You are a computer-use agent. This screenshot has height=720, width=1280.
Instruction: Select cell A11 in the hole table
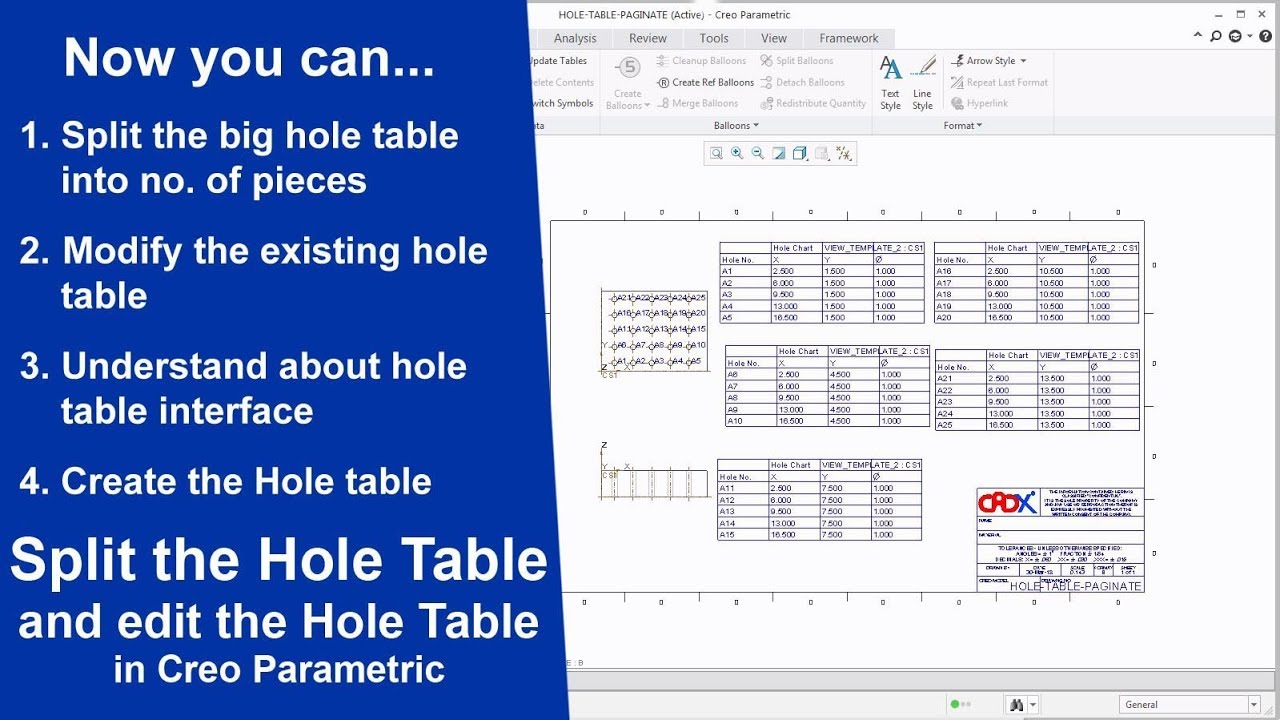(743, 489)
